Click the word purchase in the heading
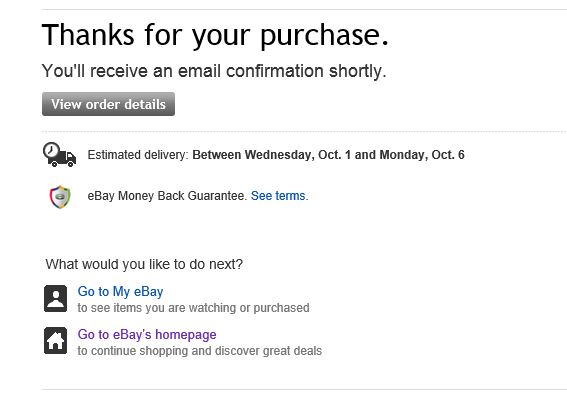 pos(324,36)
